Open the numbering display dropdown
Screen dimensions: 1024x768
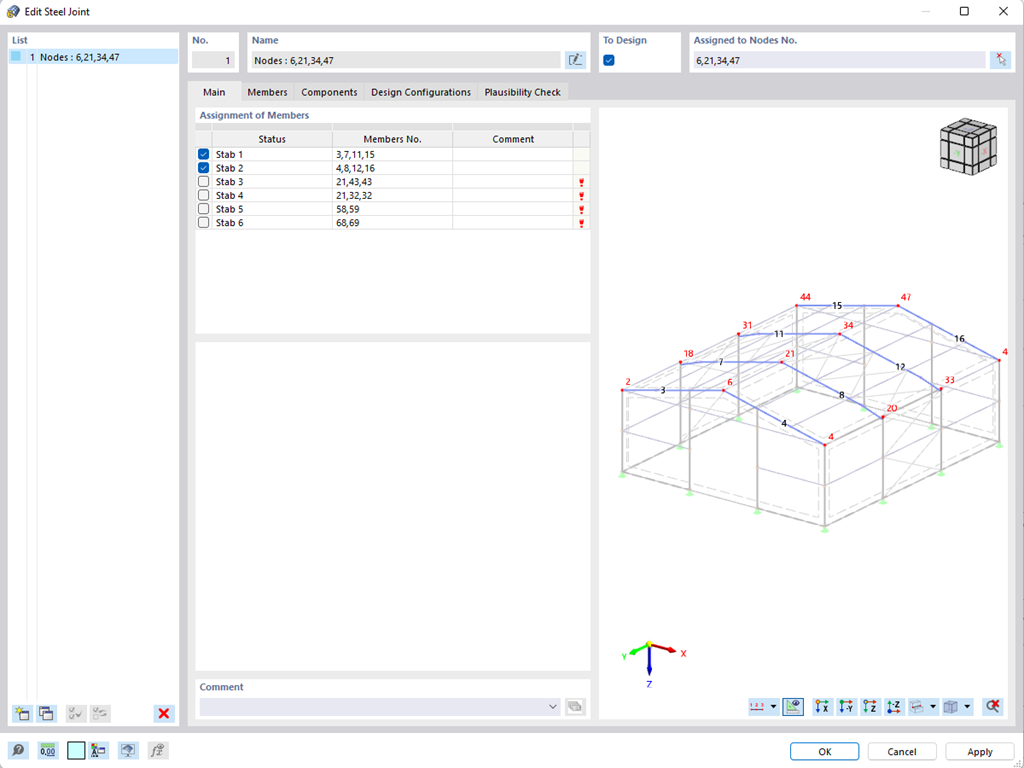pos(772,706)
